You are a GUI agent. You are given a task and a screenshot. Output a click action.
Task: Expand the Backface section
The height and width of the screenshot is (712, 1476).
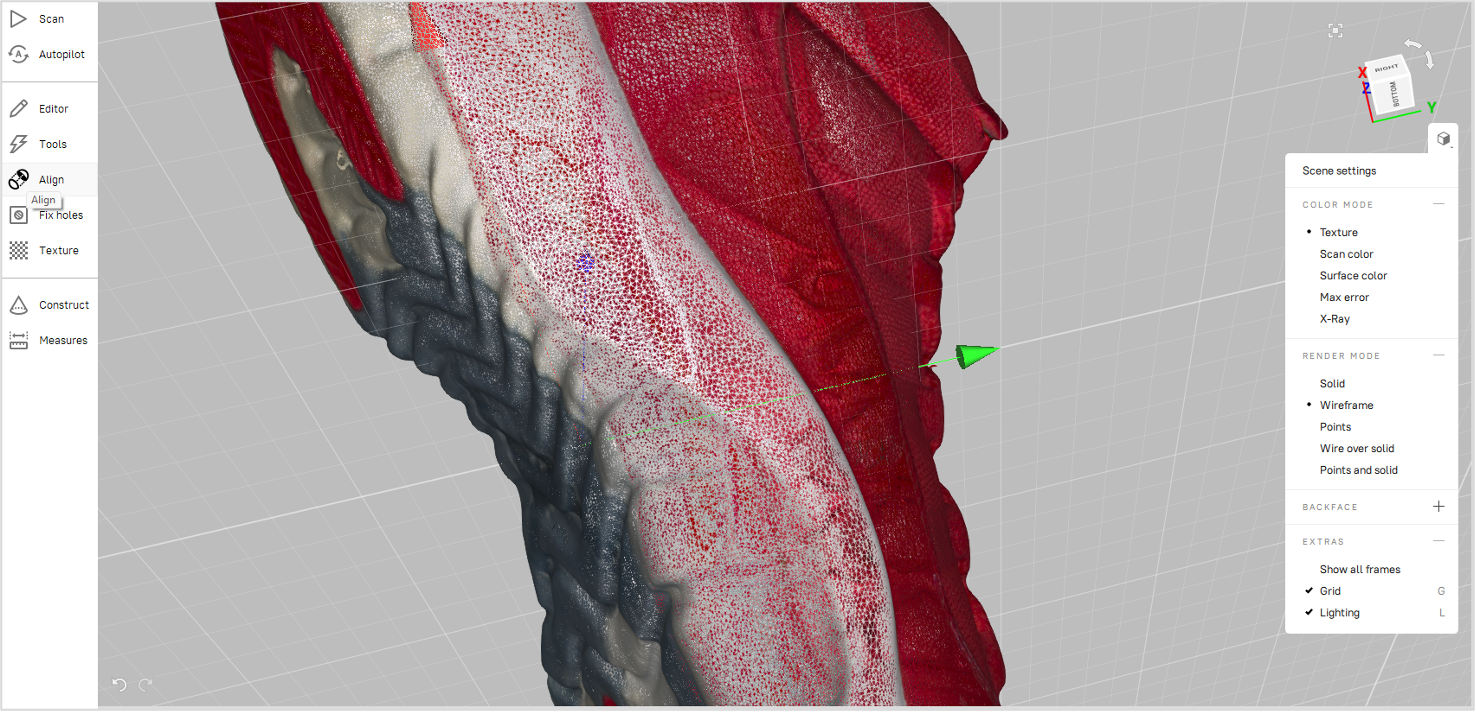click(x=1438, y=507)
